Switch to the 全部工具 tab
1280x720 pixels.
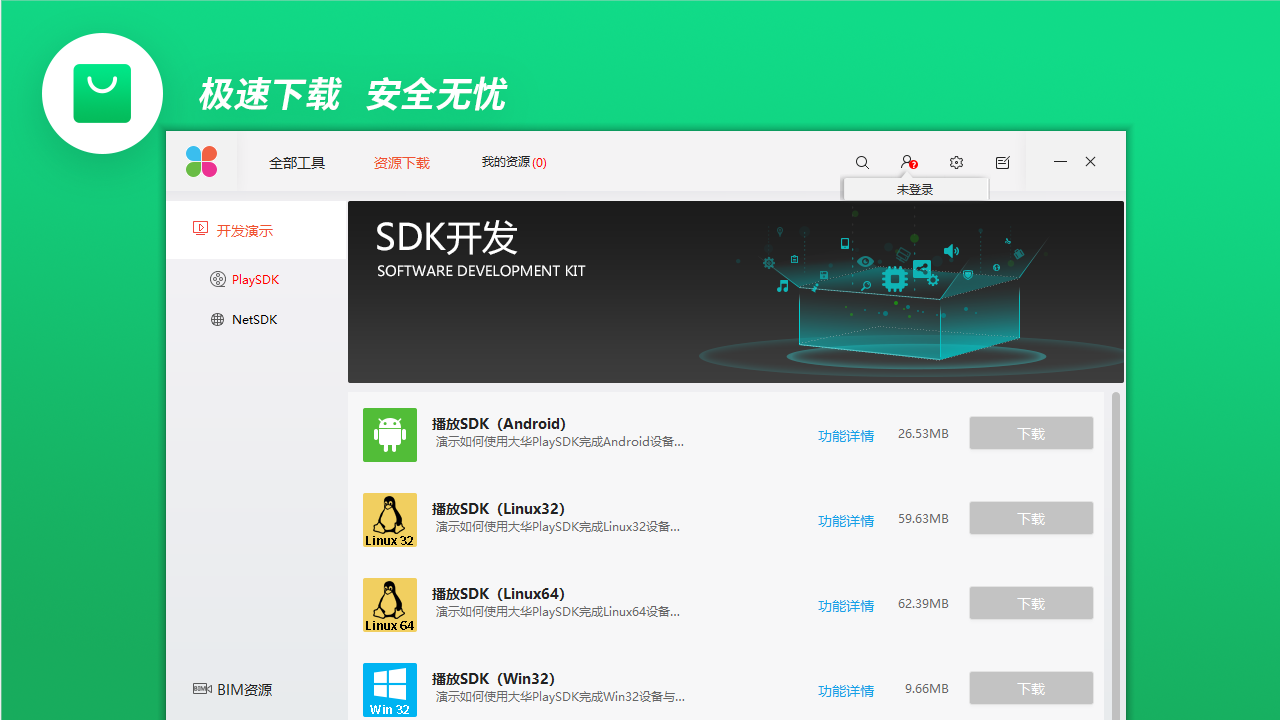coord(297,162)
